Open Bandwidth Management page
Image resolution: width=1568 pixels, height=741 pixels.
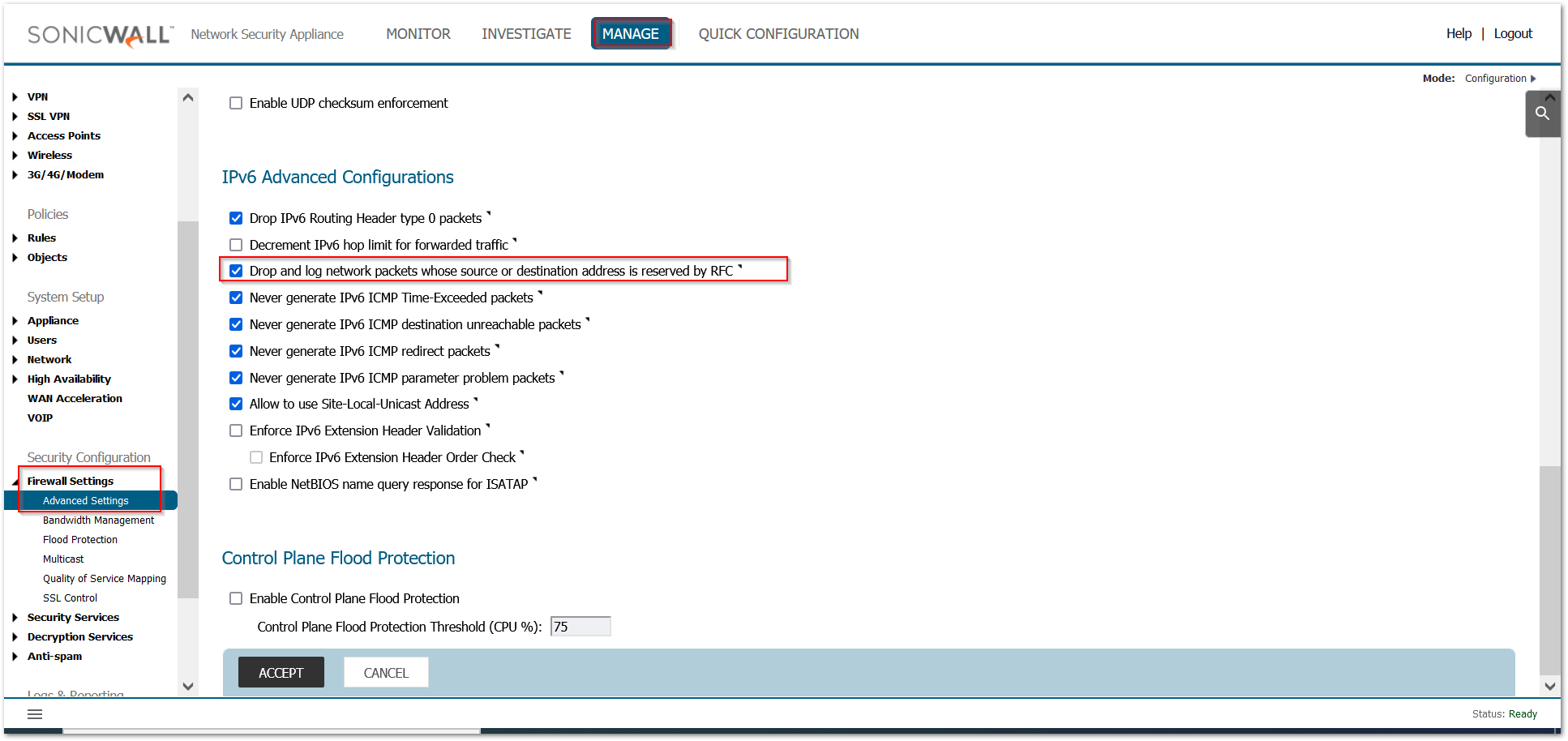[x=98, y=520]
